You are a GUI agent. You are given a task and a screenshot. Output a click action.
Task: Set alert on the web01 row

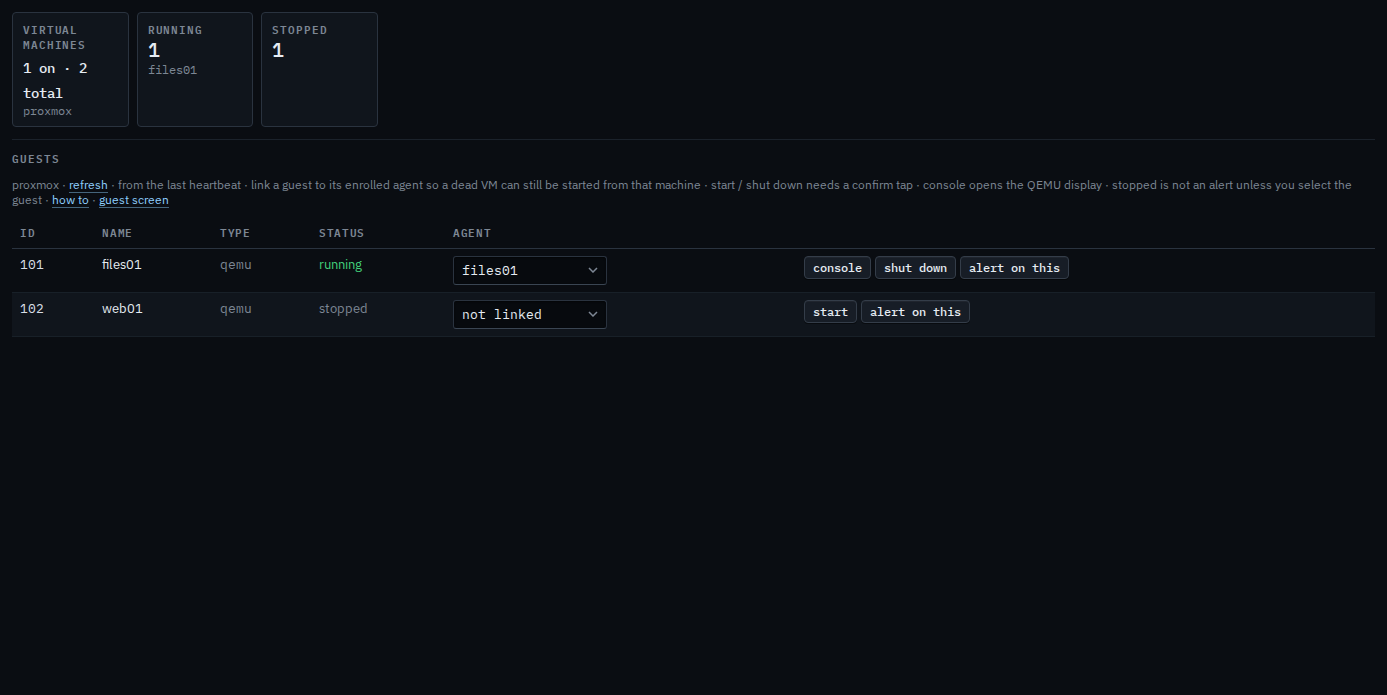click(x=915, y=312)
